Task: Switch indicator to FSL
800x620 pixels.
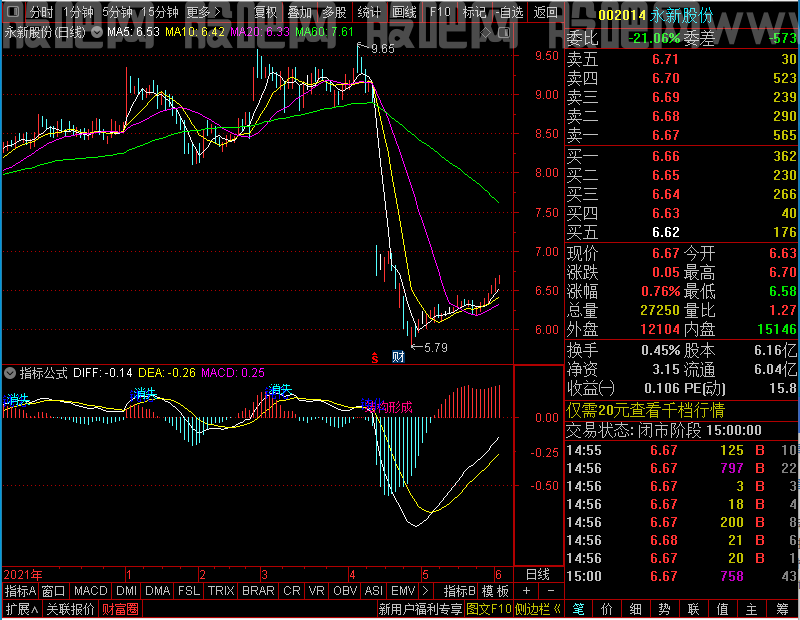Action: (189, 591)
